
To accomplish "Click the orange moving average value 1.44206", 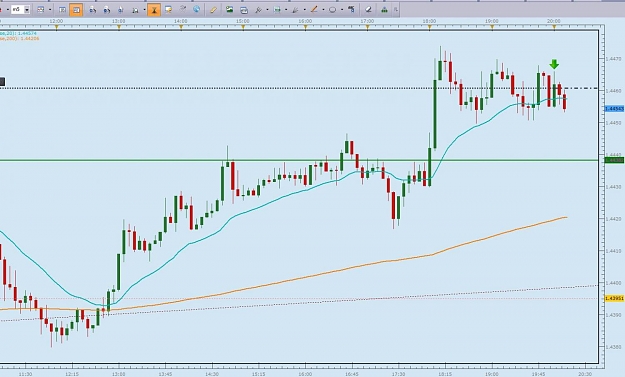I will 30,39.
